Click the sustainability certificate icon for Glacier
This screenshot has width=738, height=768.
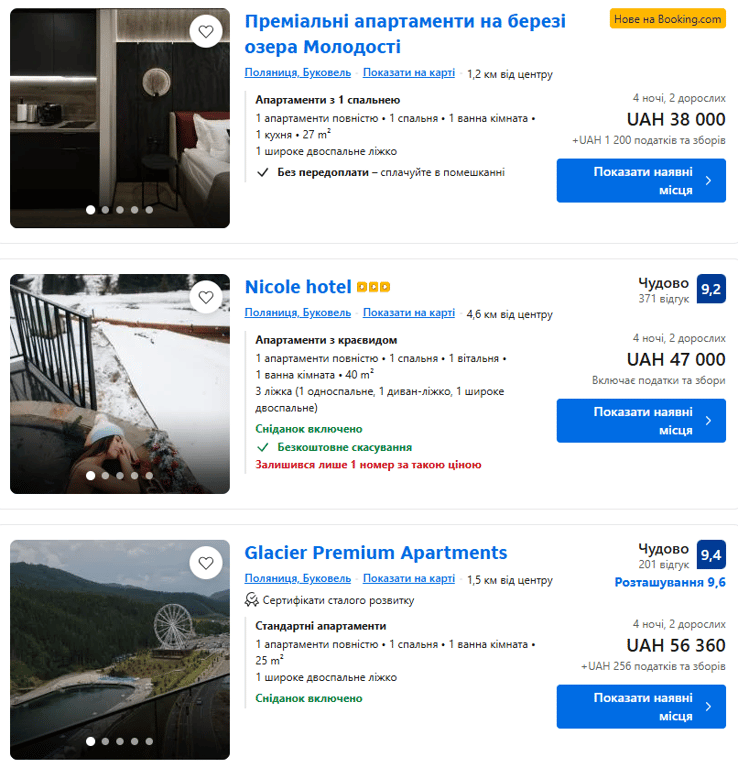[252, 600]
